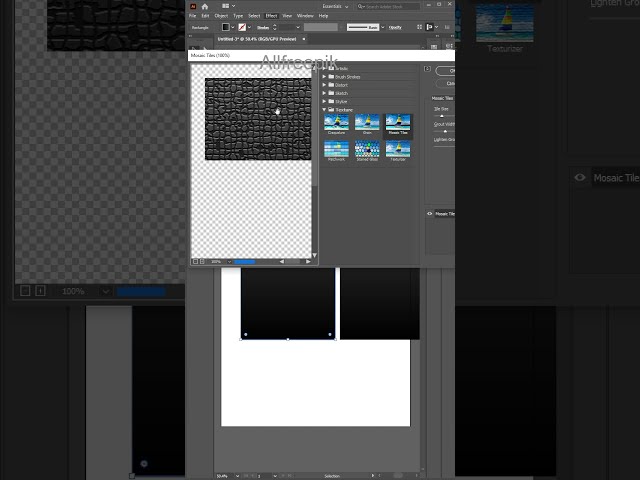
Task: Click the Illustrator Home icon
Action: coord(205,6)
